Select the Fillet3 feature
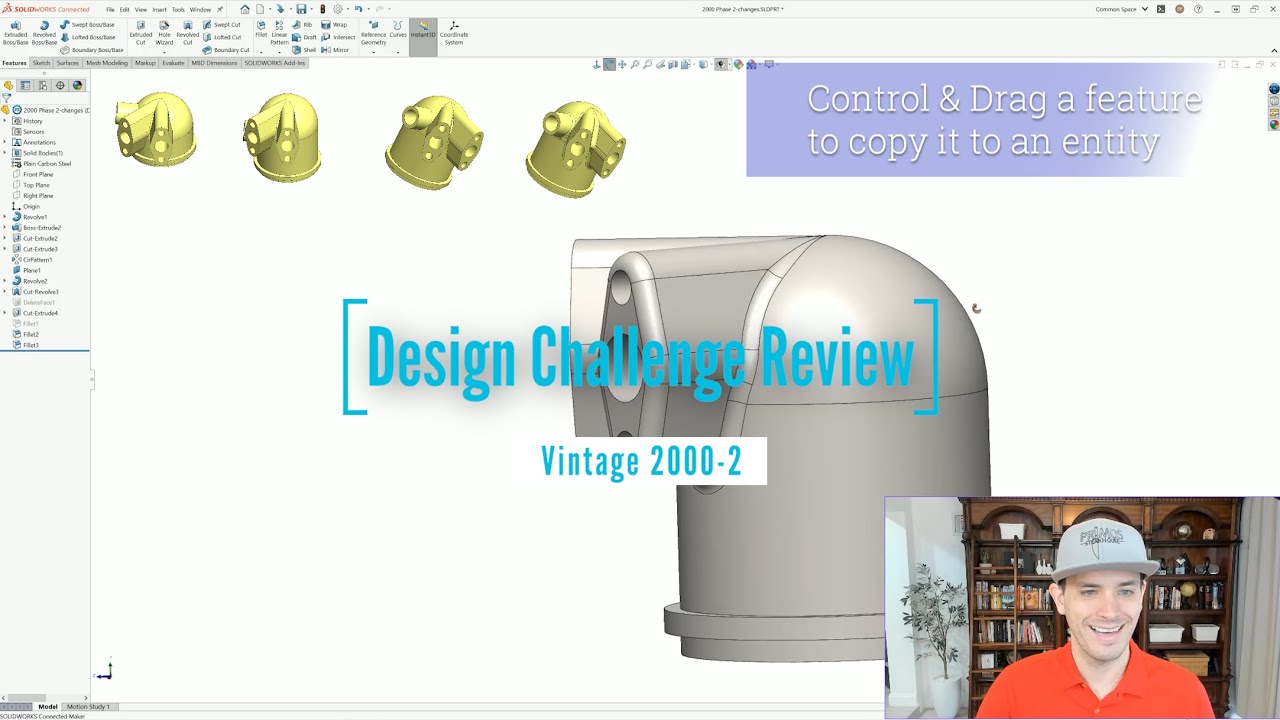The height and width of the screenshot is (720, 1280). pos(25,345)
